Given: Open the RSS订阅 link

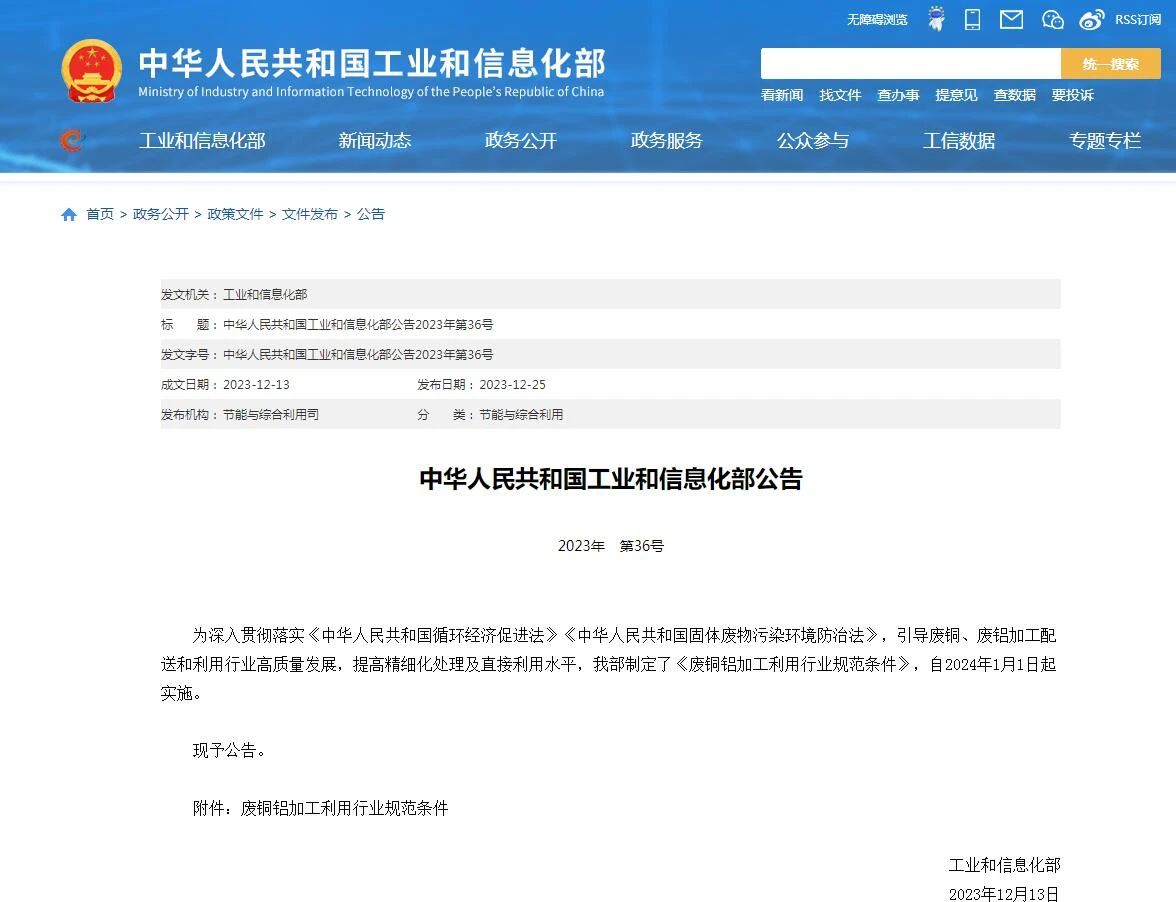Looking at the screenshot, I should (1138, 20).
